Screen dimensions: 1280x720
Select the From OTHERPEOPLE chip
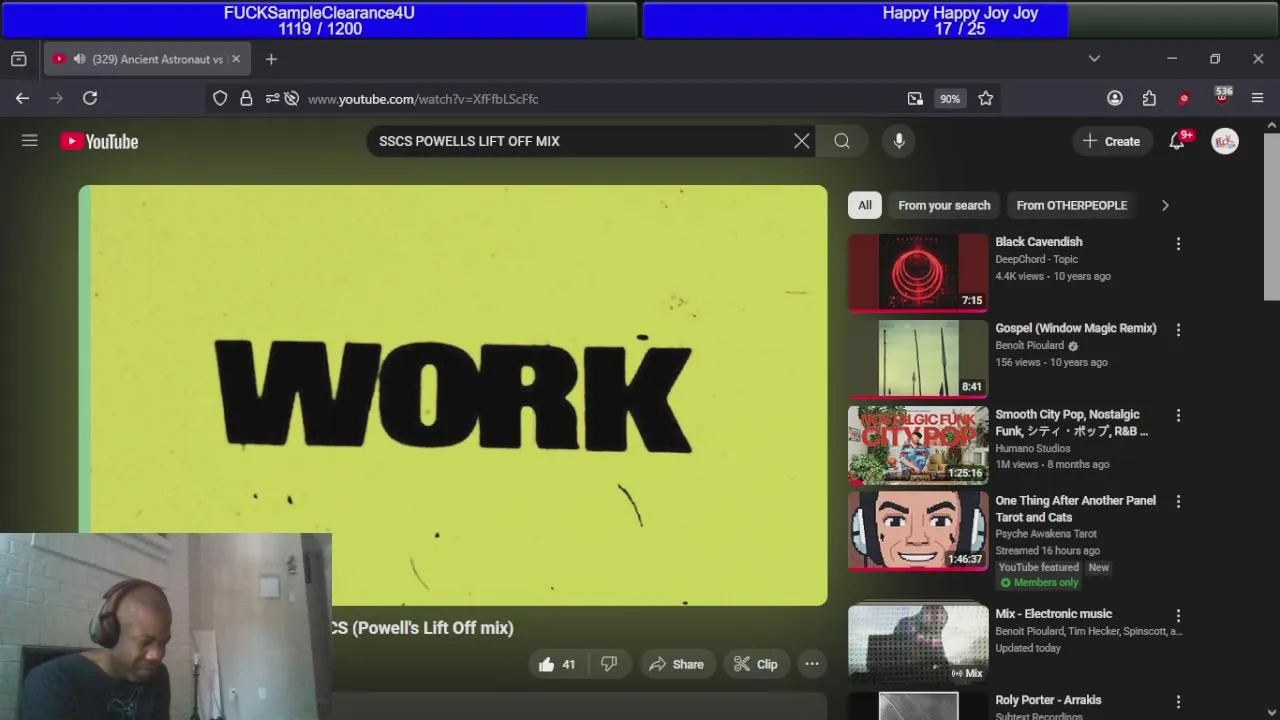tap(1071, 205)
